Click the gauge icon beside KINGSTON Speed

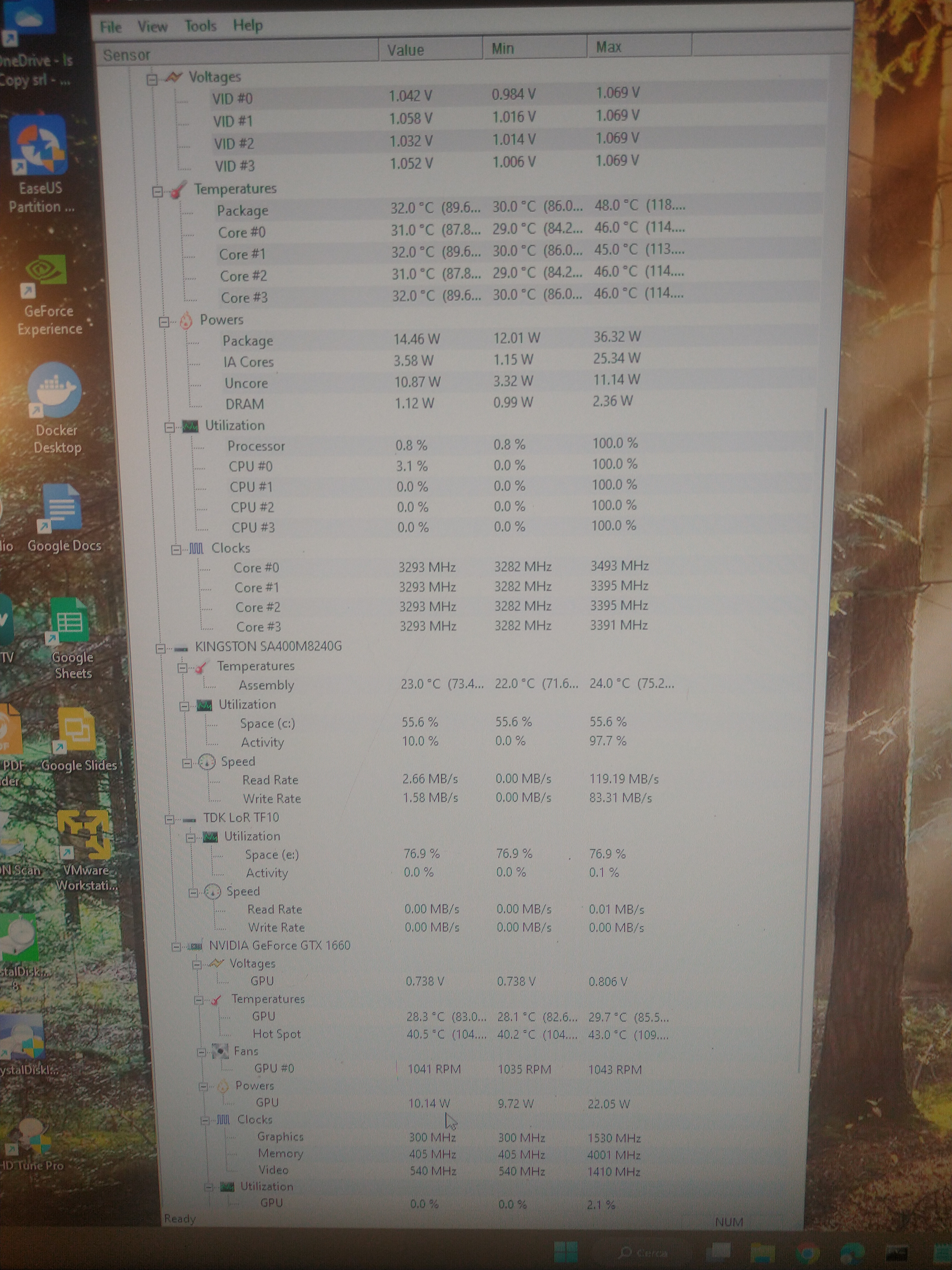[x=207, y=762]
